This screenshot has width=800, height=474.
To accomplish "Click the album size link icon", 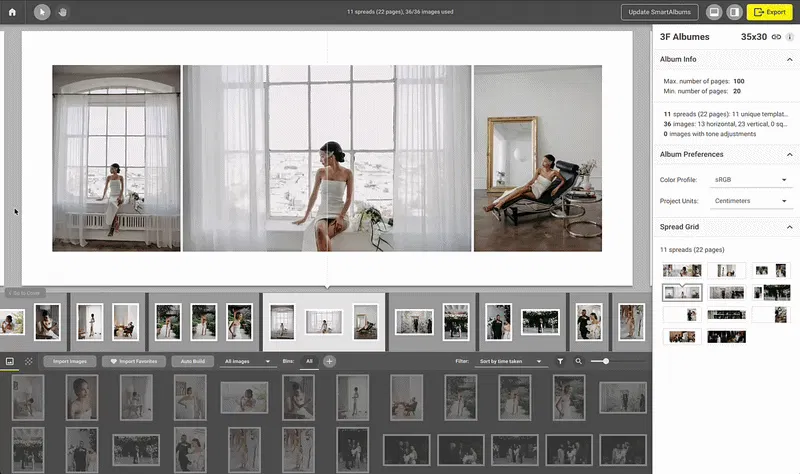I will 776,36.
